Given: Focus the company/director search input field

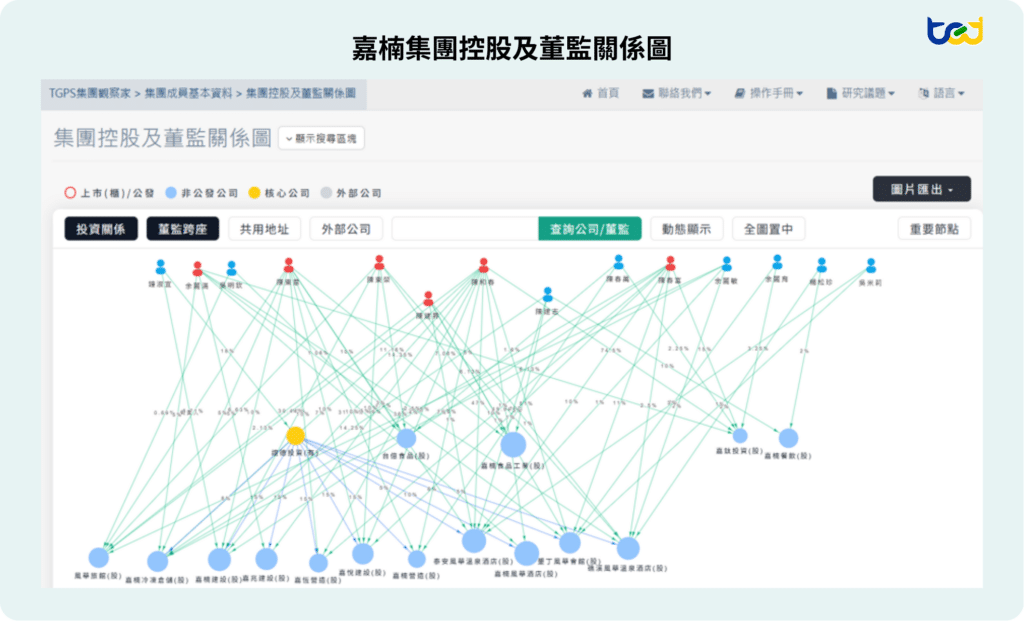Looking at the screenshot, I should pos(465,229).
